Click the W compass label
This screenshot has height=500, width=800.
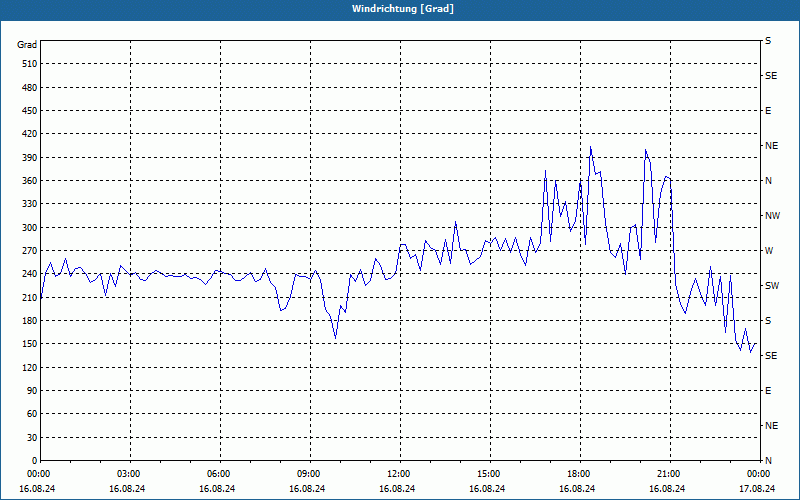(x=769, y=251)
